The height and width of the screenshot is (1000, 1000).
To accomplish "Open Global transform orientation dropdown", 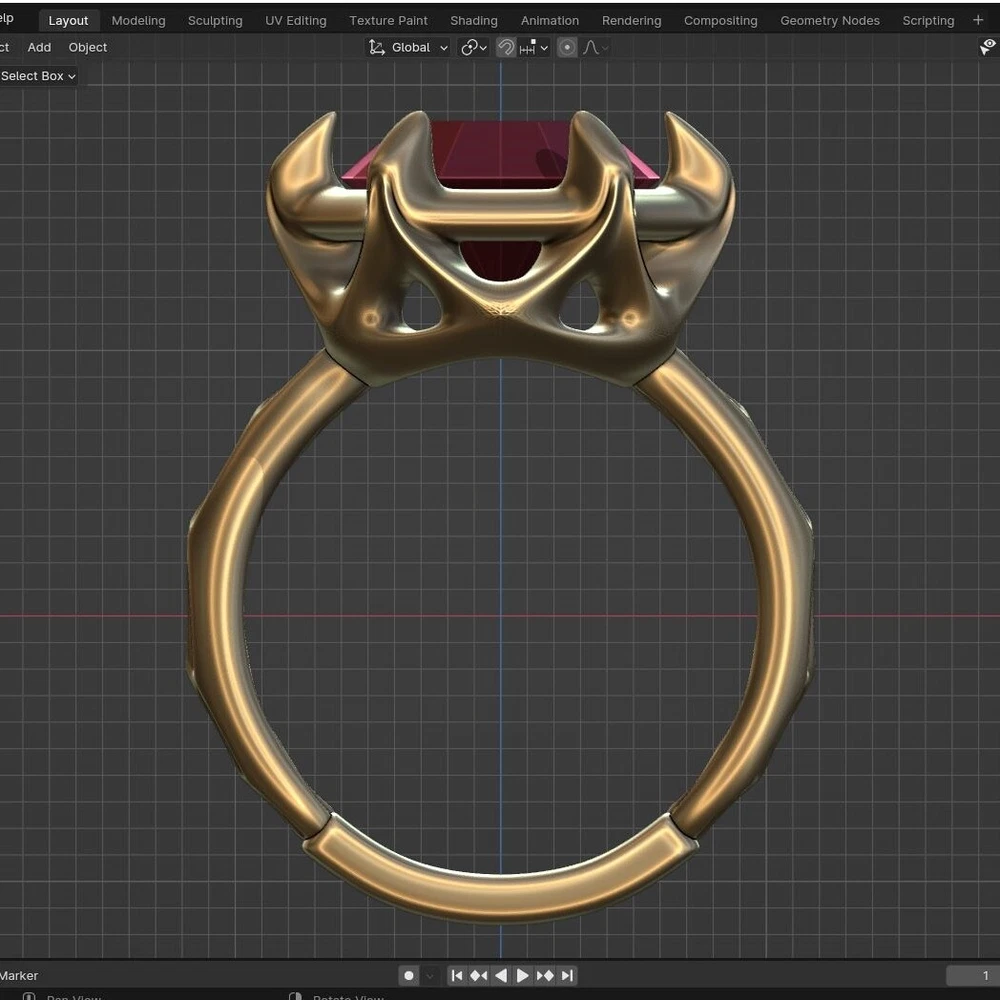I will point(409,47).
